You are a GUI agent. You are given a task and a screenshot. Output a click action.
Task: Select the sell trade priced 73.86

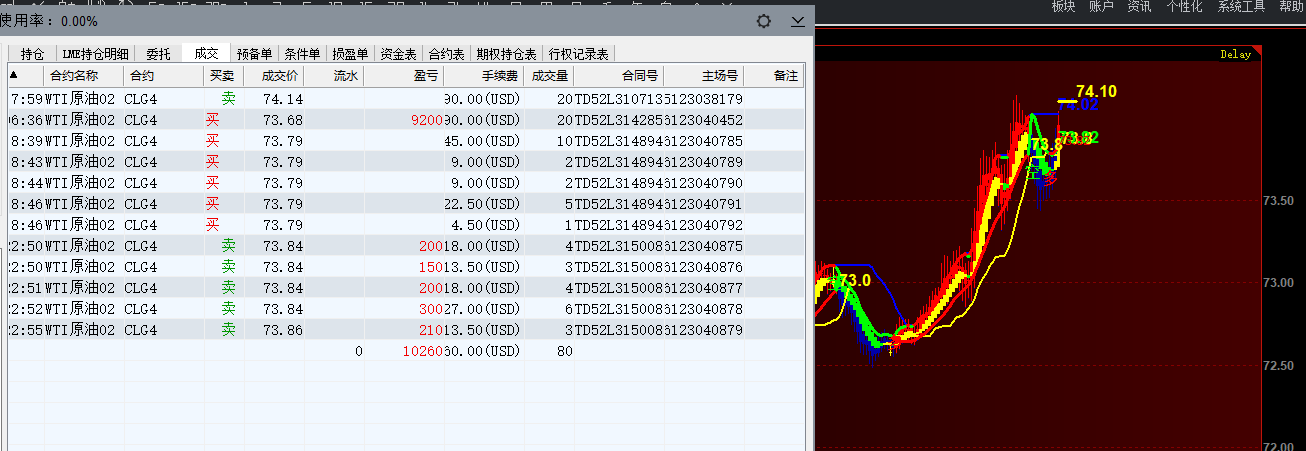(x=406, y=330)
